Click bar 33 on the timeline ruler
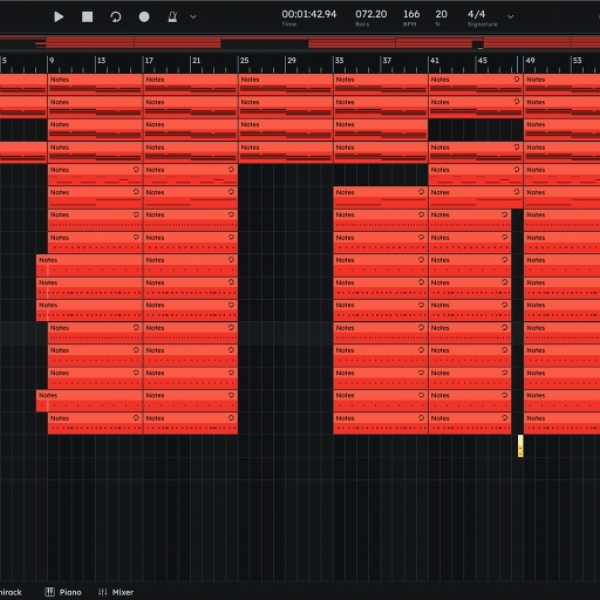Image resolution: width=600 pixels, height=600 pixels. [339, 60]
